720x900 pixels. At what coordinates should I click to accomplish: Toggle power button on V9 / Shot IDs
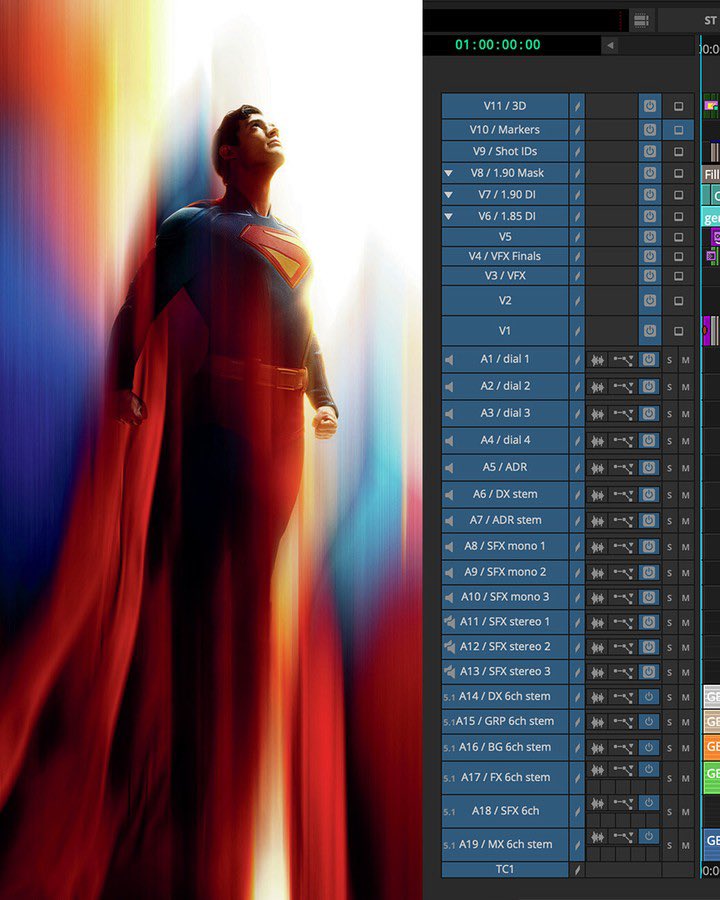coord(649,152)
